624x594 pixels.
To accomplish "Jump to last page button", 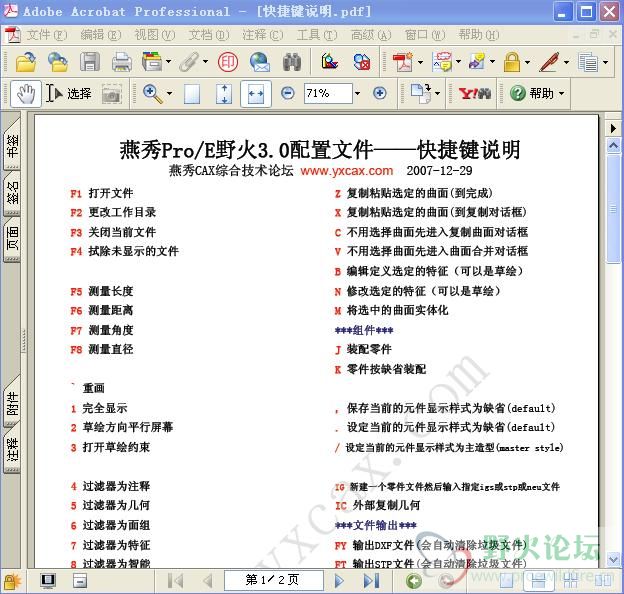I will coord(371,581).
